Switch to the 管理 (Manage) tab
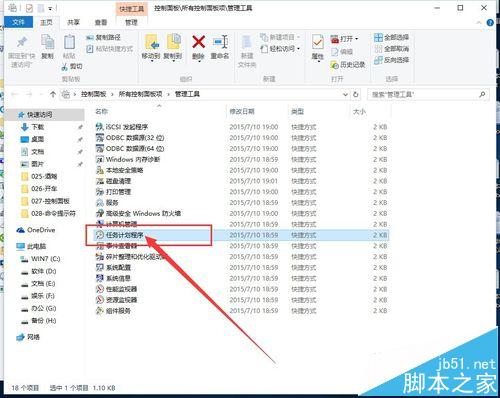The height and width of the screenshot is (398, 500). coord(131,22)
